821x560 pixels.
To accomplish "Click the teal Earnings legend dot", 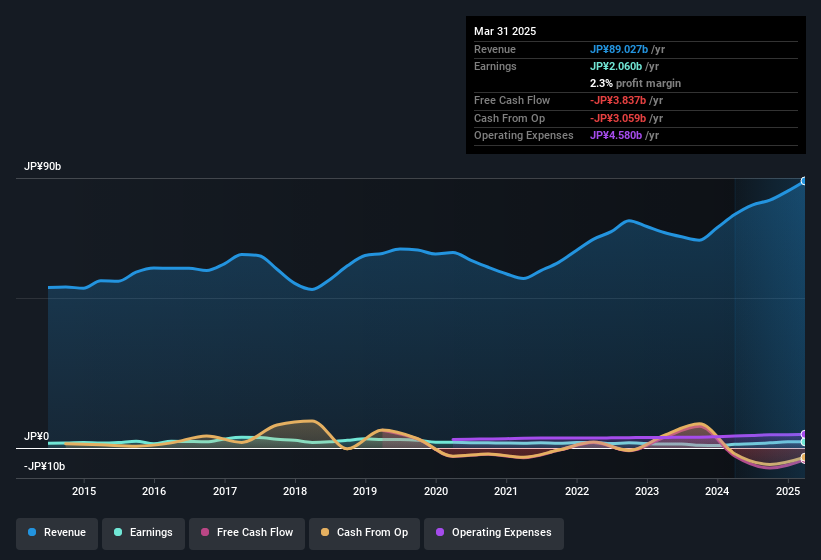I will click(x=118, y=532).
